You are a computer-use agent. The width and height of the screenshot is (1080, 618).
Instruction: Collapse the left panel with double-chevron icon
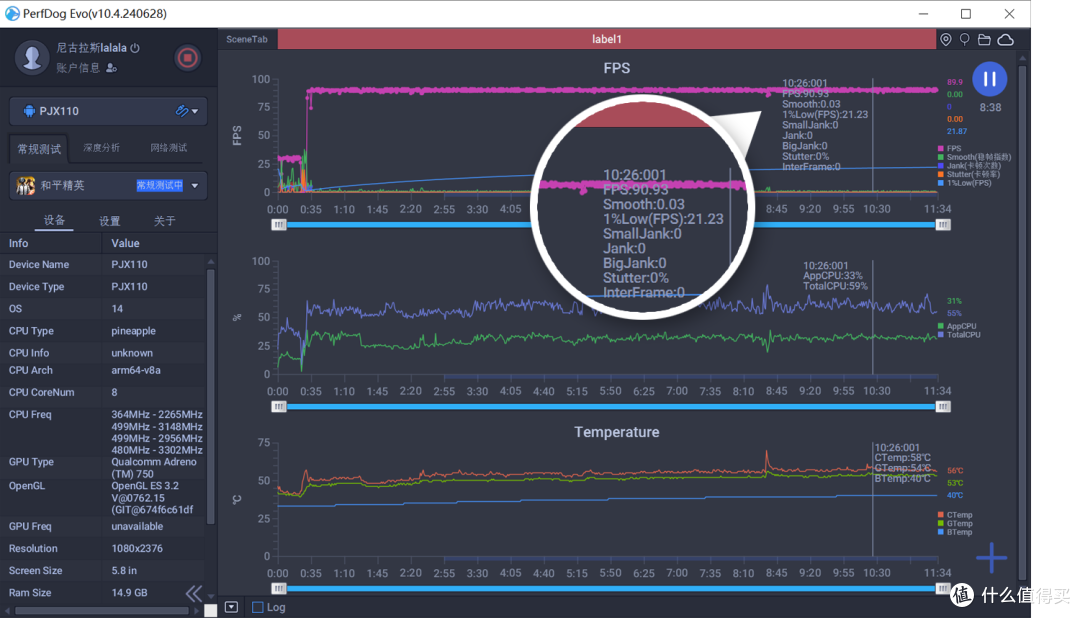tap(193, 594)
